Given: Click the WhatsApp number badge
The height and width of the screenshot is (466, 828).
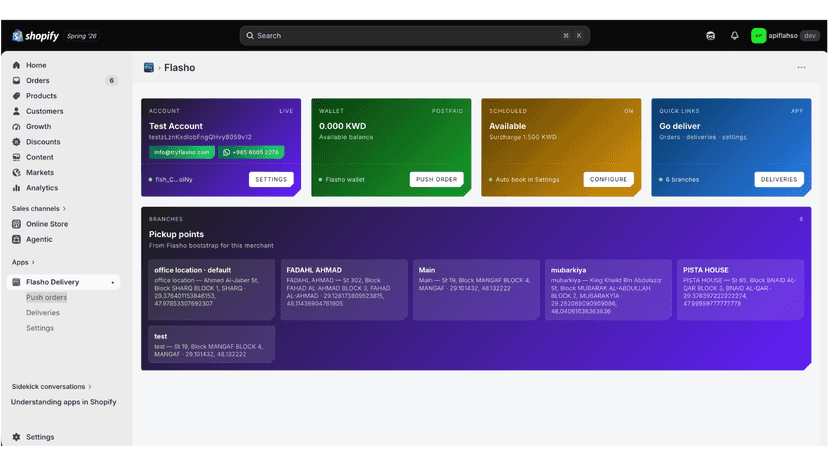Looking at the screenshot, I should coord(251,152).
